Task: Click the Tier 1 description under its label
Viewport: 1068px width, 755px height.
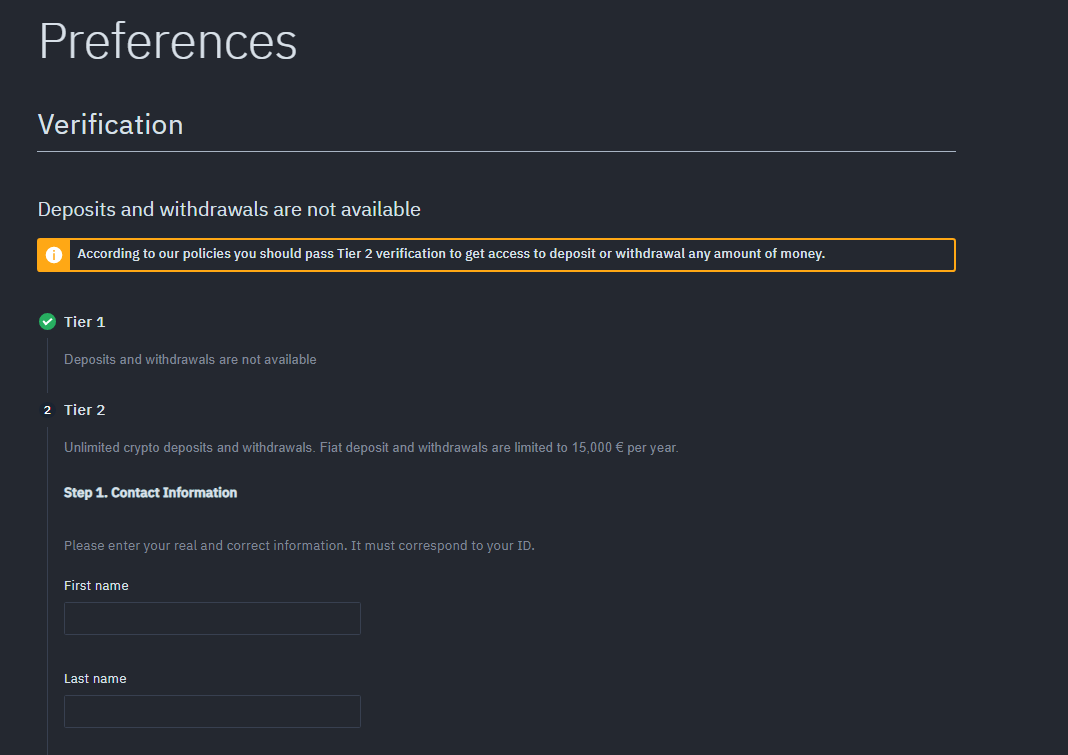Action: coord(190,360)
